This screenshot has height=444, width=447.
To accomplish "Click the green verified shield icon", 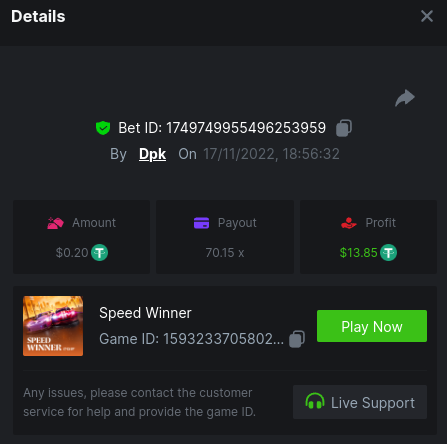I will click(x=103, y=128).
